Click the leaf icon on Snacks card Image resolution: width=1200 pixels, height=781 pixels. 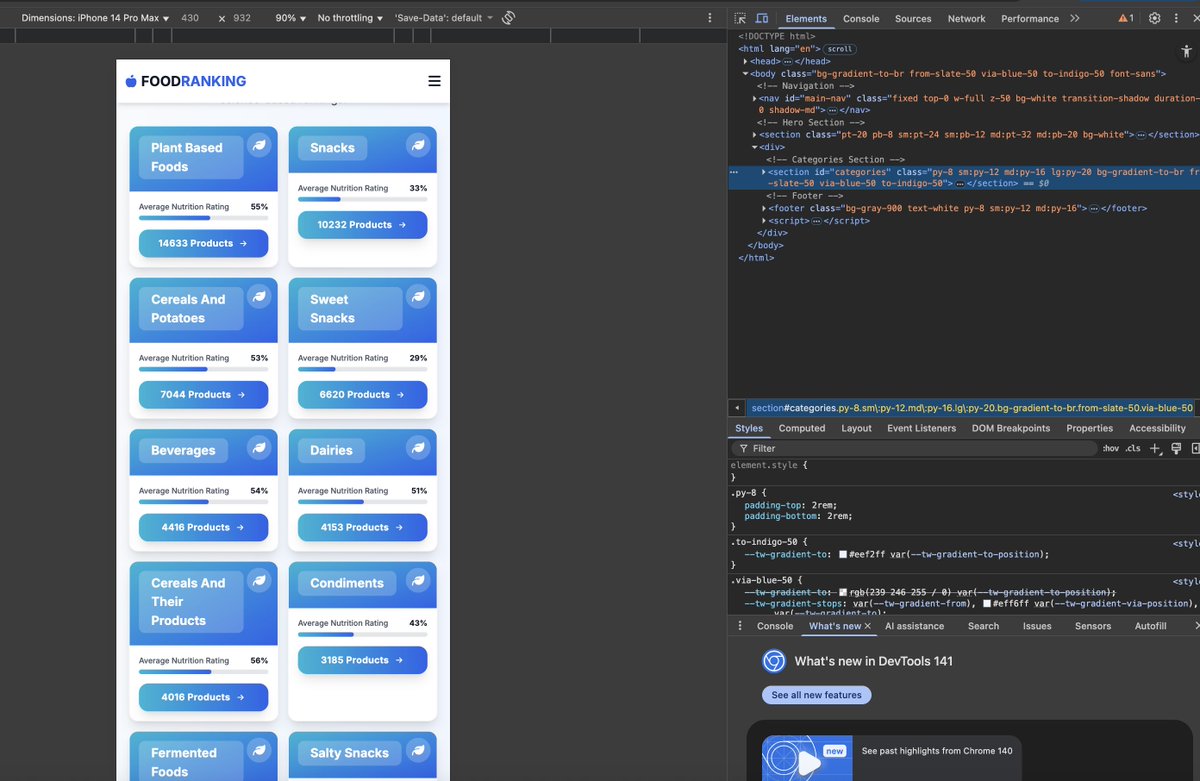click(x=418, y=145)
